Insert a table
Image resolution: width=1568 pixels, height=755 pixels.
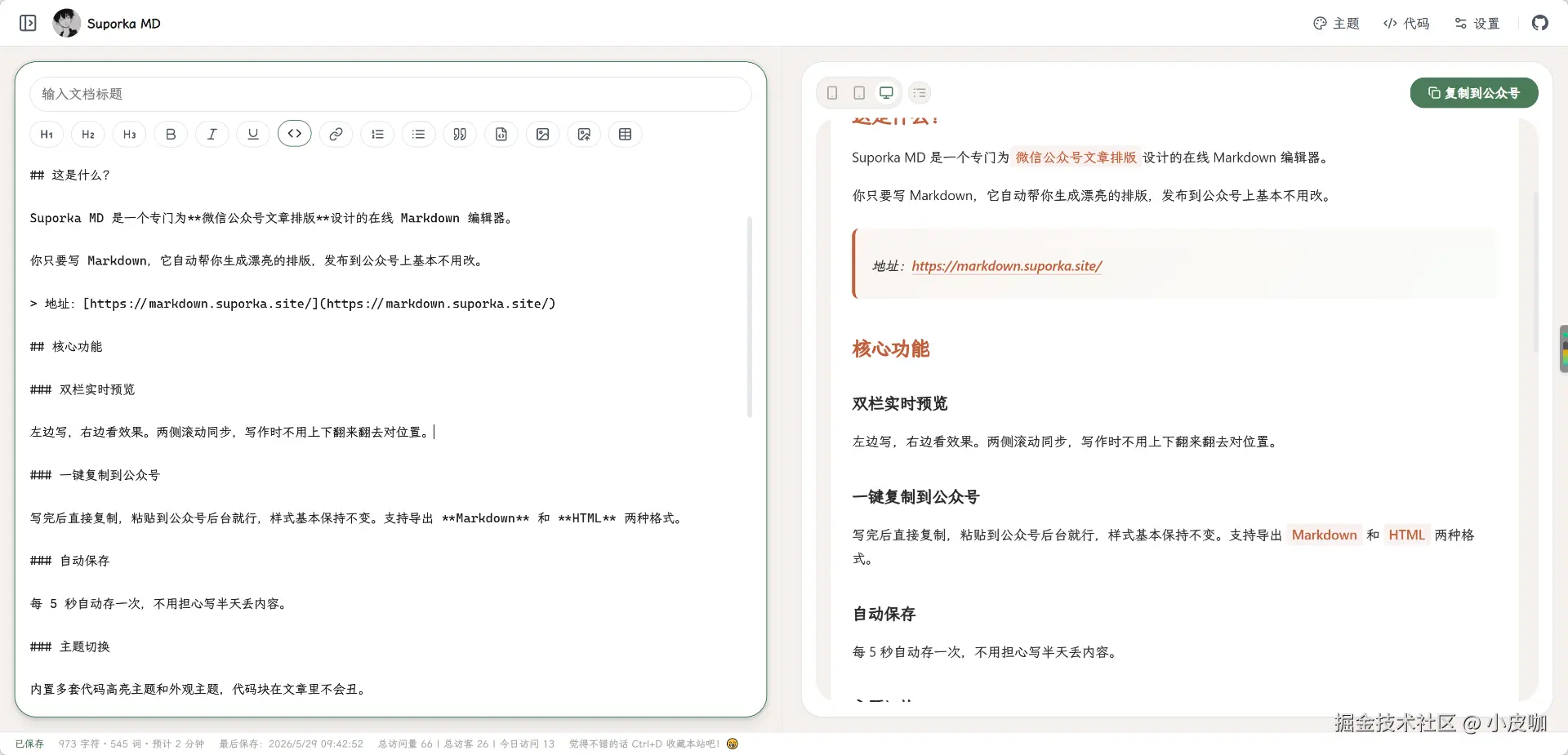(626, 134)
